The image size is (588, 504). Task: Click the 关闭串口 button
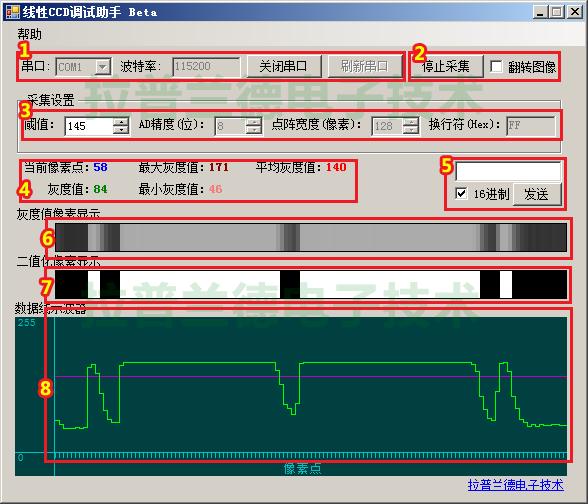[284, 67]
